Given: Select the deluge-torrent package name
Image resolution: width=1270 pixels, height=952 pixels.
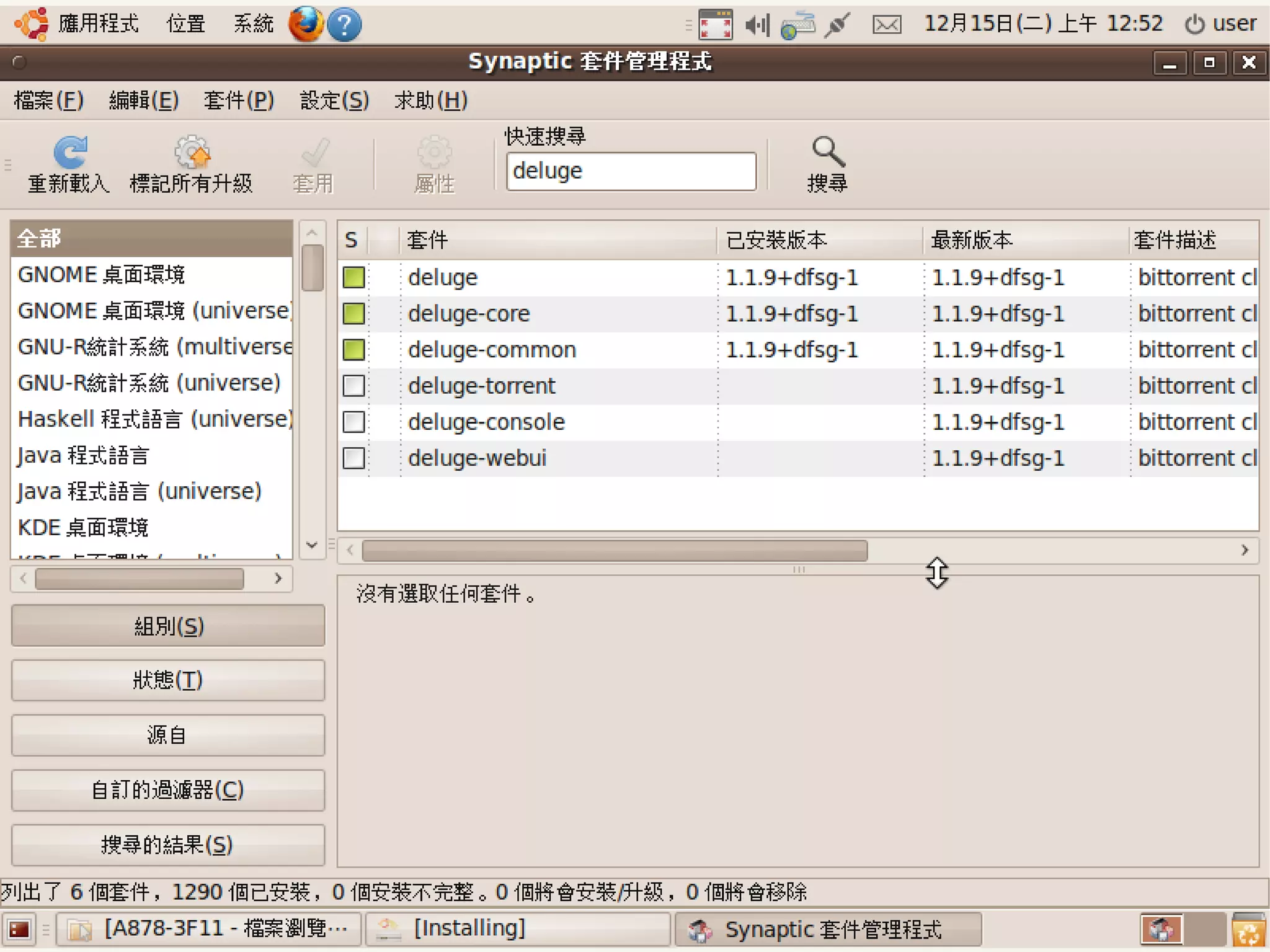Looking at the screenshot, I should [x=482, y=386].
